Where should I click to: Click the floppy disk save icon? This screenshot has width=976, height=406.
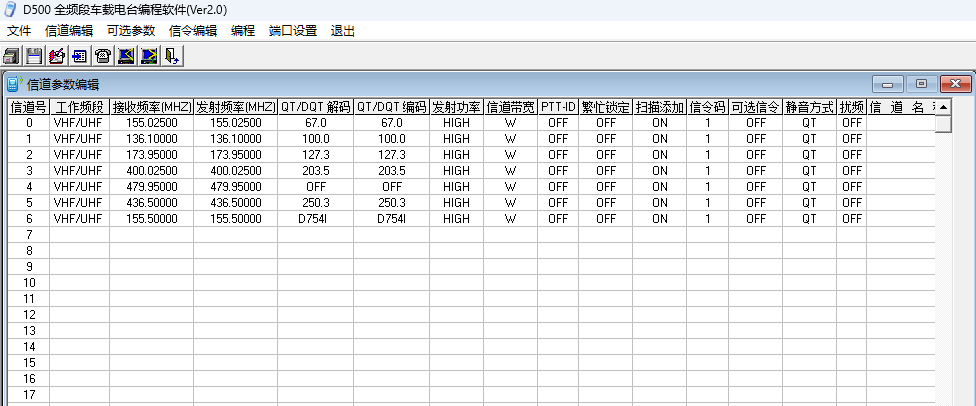click(34, 56)
